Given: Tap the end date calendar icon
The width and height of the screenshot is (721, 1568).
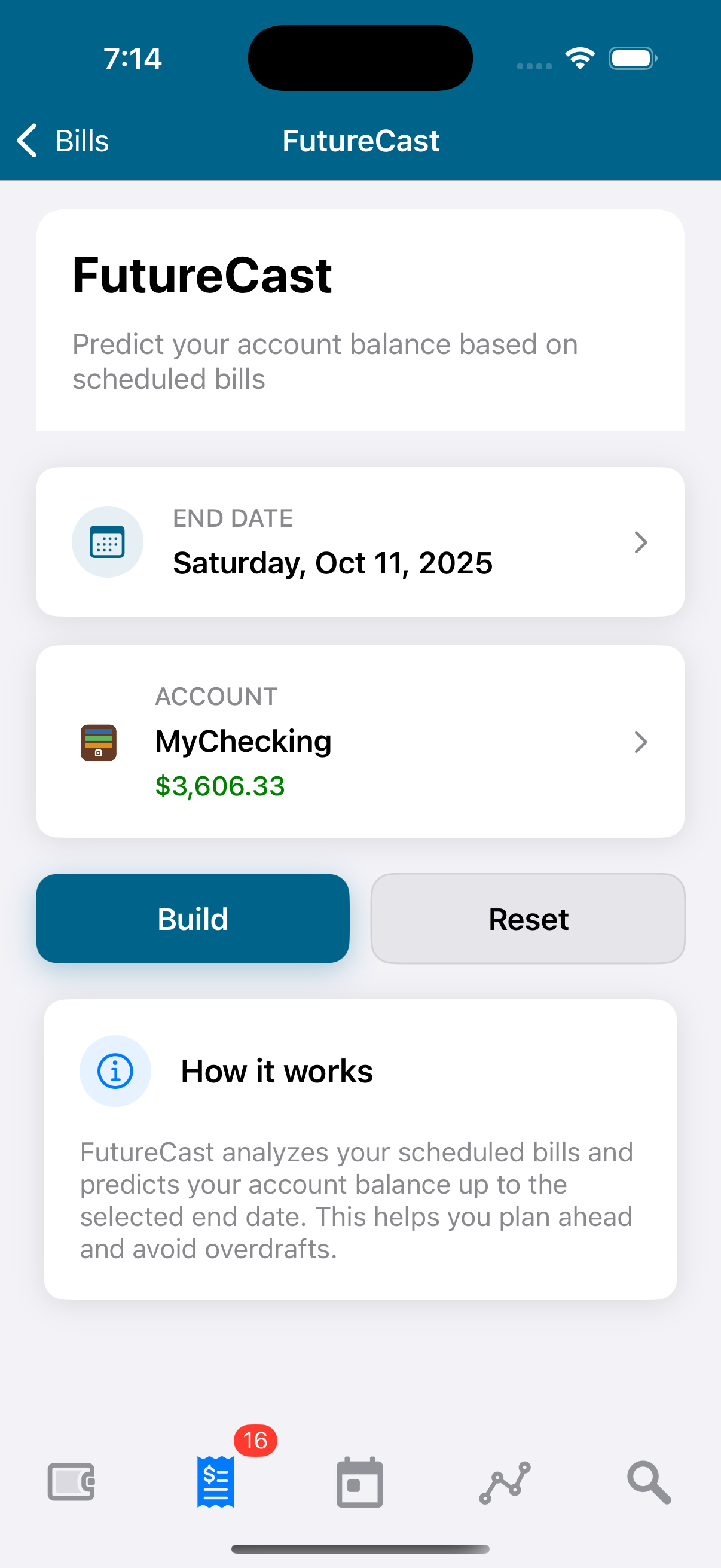Looking at the screenshot, I should point(108,542).
